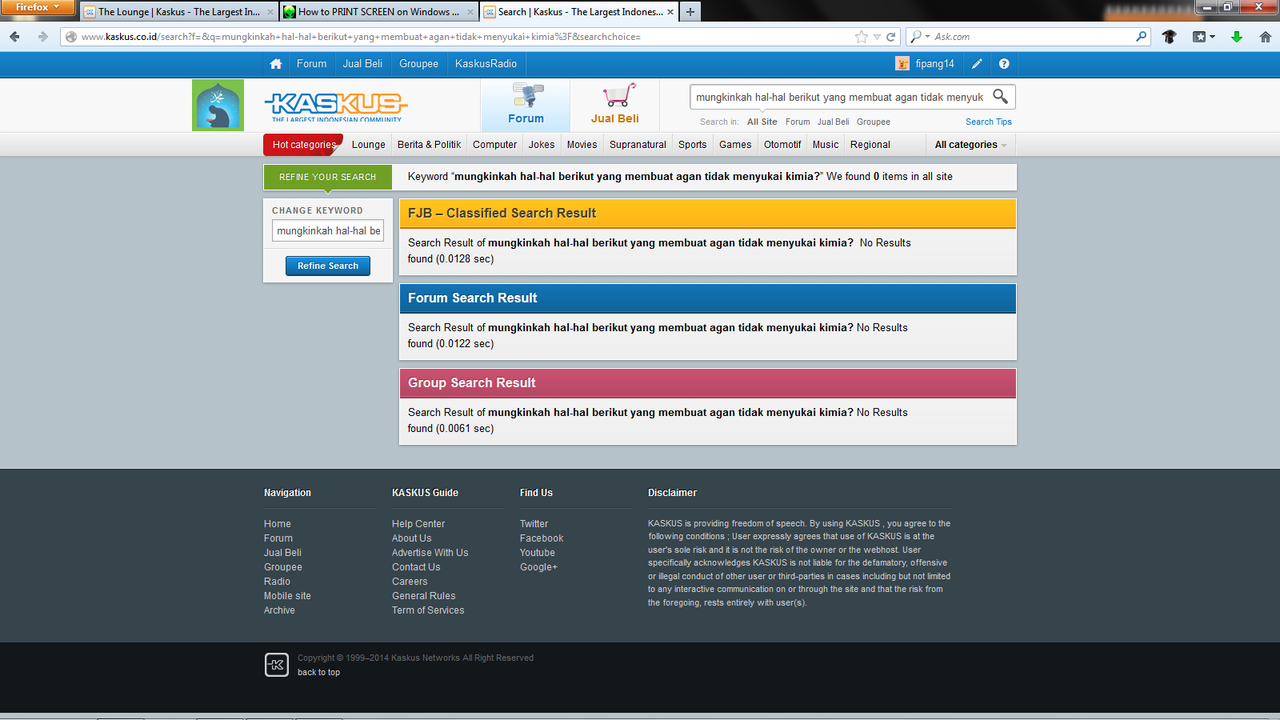Open the URL history dropdown arrow
The width and height of the screenshot is (1280, 720).
pos(877,37)
